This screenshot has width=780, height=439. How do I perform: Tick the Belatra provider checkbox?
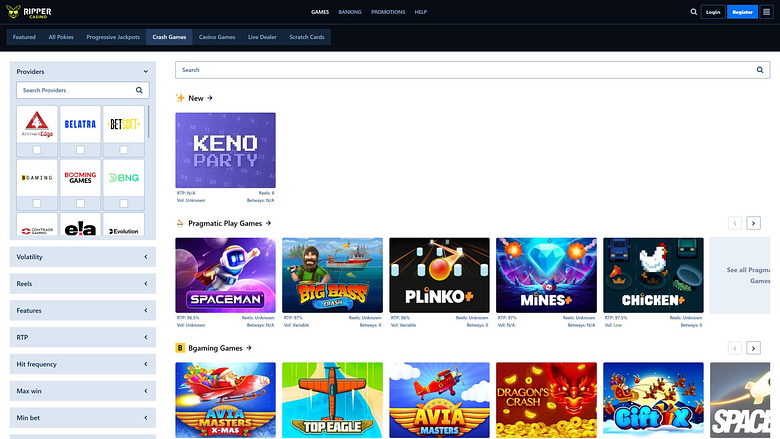click(x=80, y=150)
